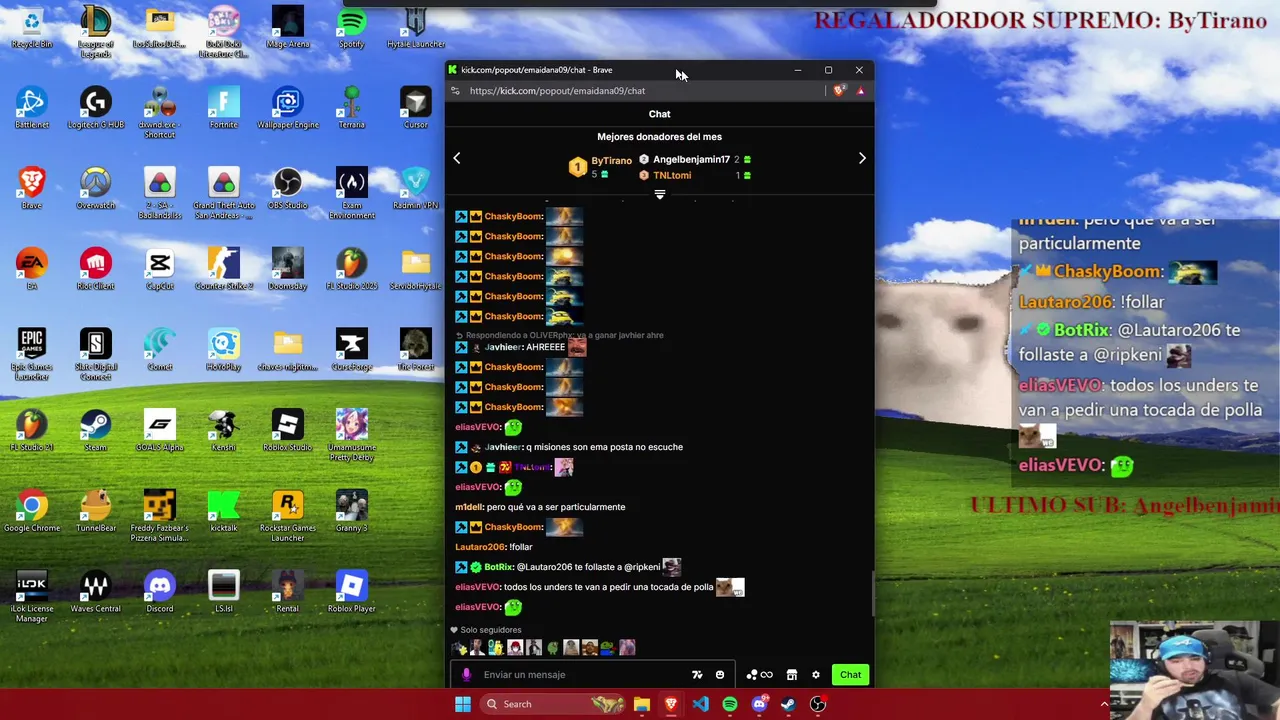Click the points infinity icon in chat footer
The width and height of the screenshot is (1280, 720).
759,675
